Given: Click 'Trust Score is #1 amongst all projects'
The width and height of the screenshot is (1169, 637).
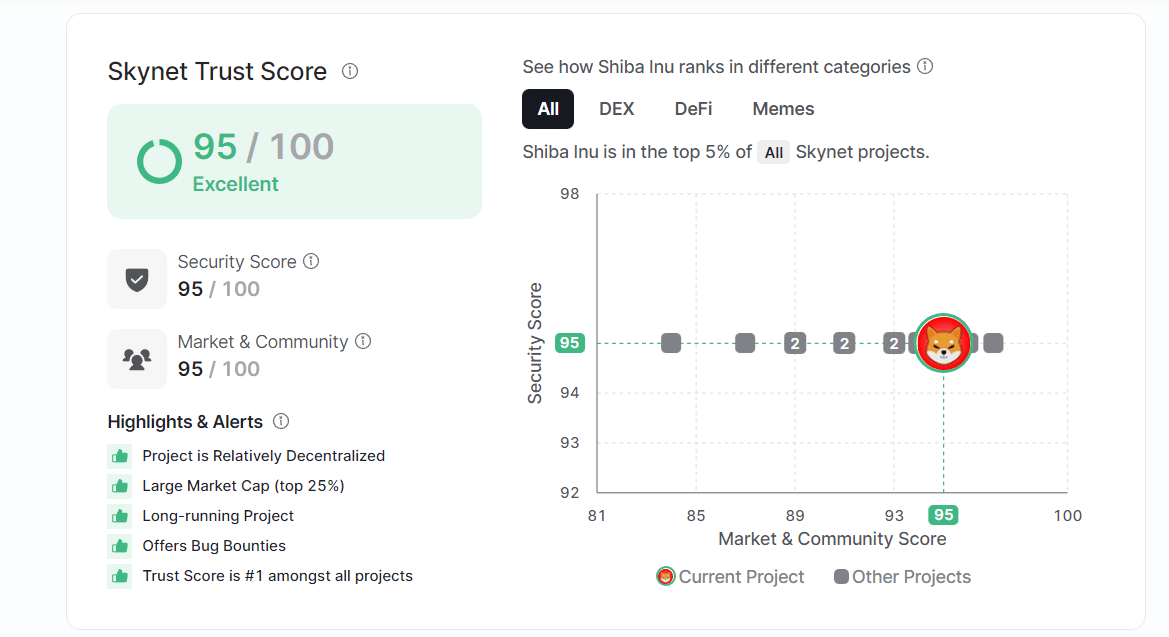Looking at the screenshot, I should [x=277, y=576].
